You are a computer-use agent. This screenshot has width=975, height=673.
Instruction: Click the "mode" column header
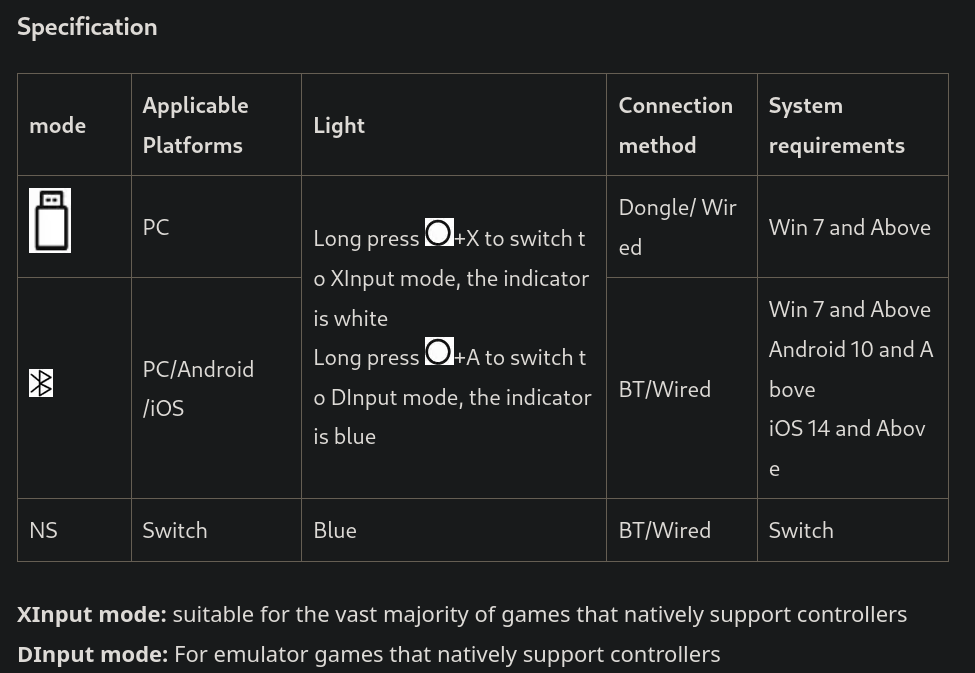coord(57,125)
